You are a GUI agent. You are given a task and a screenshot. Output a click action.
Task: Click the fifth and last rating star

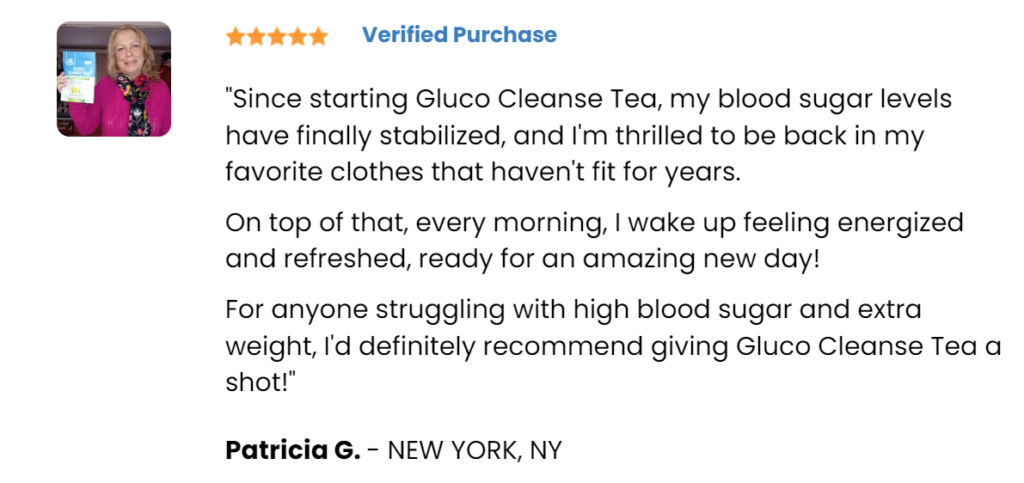pos(318,37)
